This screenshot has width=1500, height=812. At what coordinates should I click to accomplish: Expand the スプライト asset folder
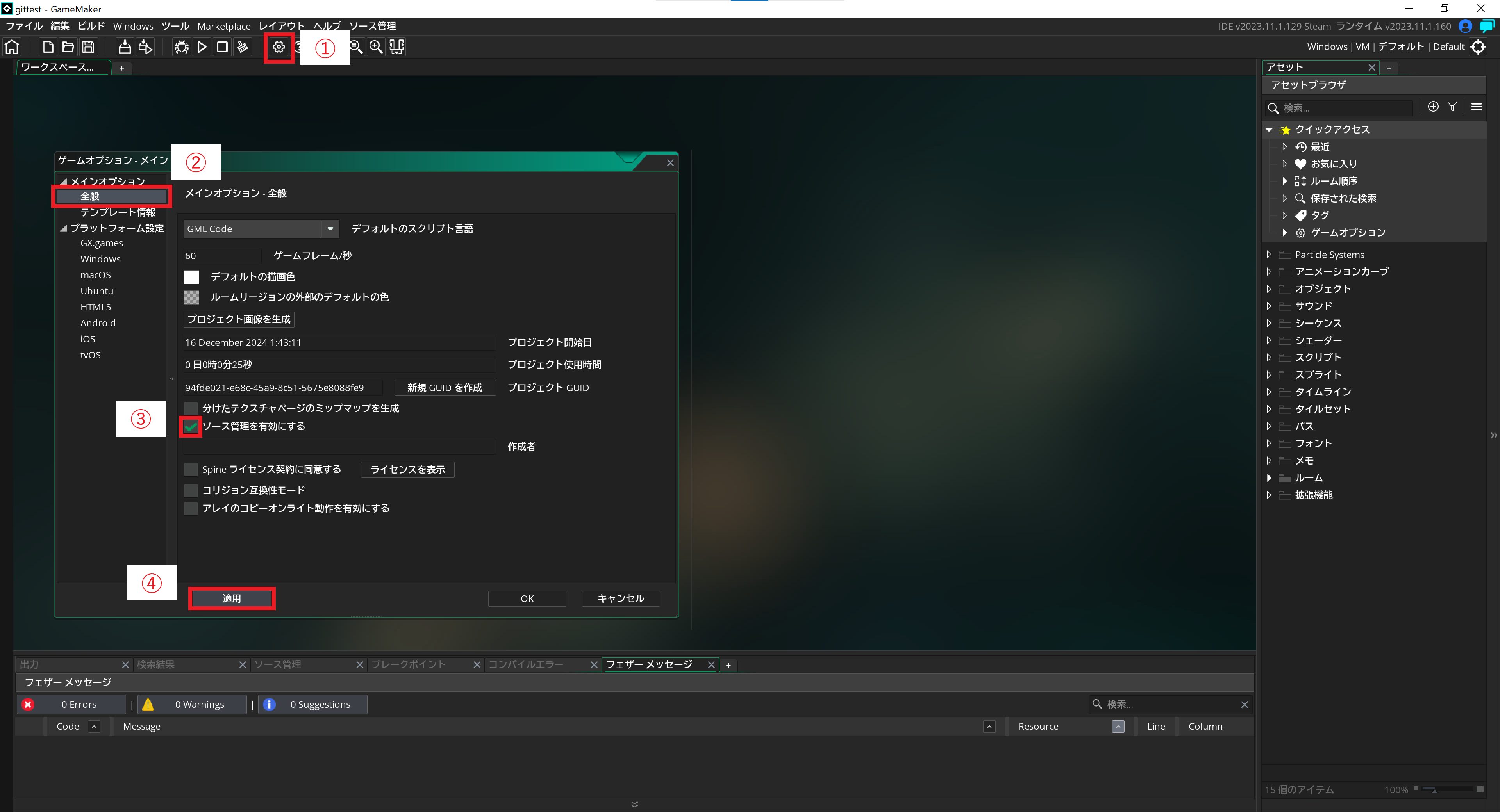pyautogui.click(x=1270, y=375)
